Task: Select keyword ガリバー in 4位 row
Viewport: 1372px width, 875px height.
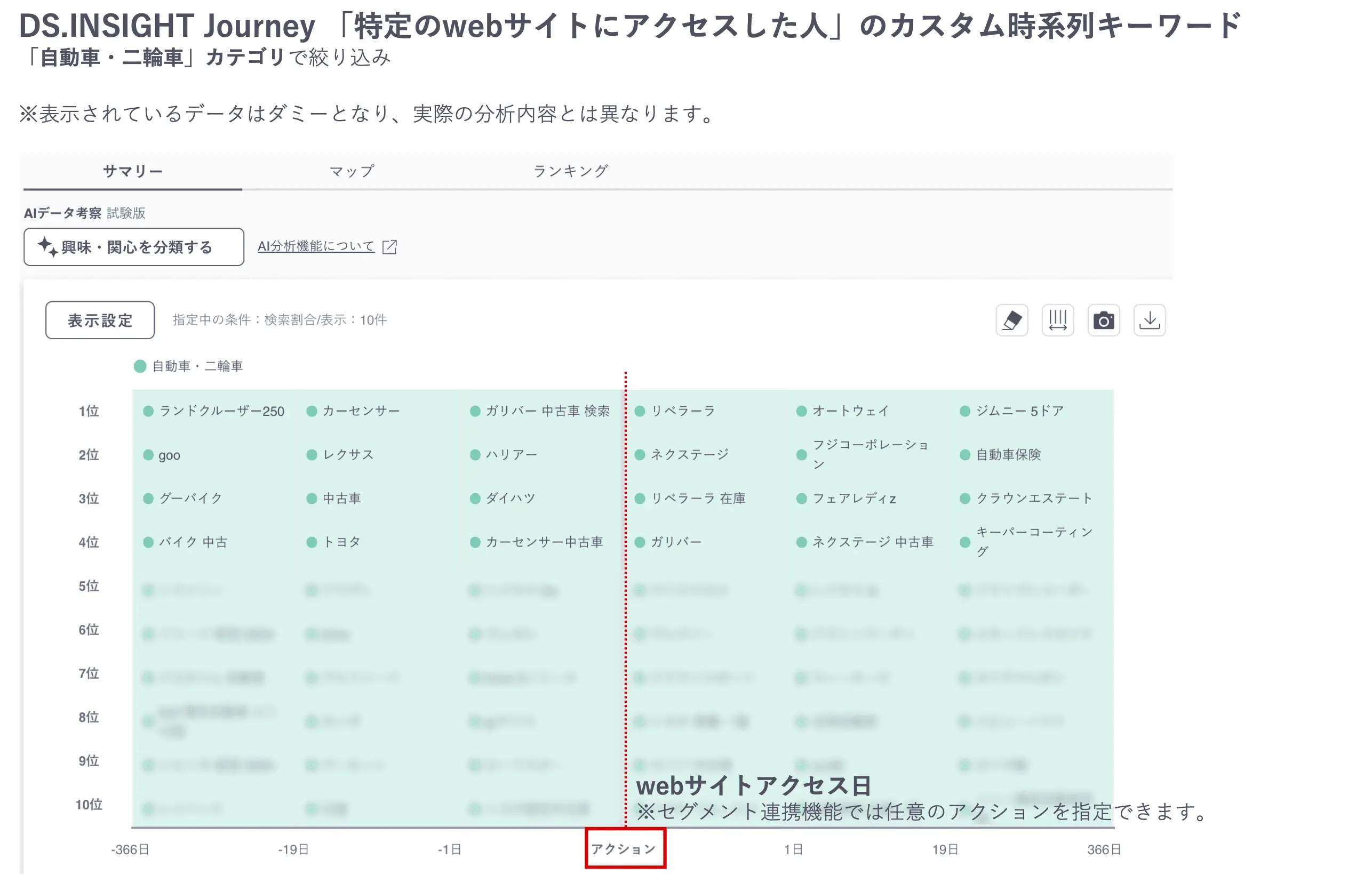Action: click(x=676, y=542)
